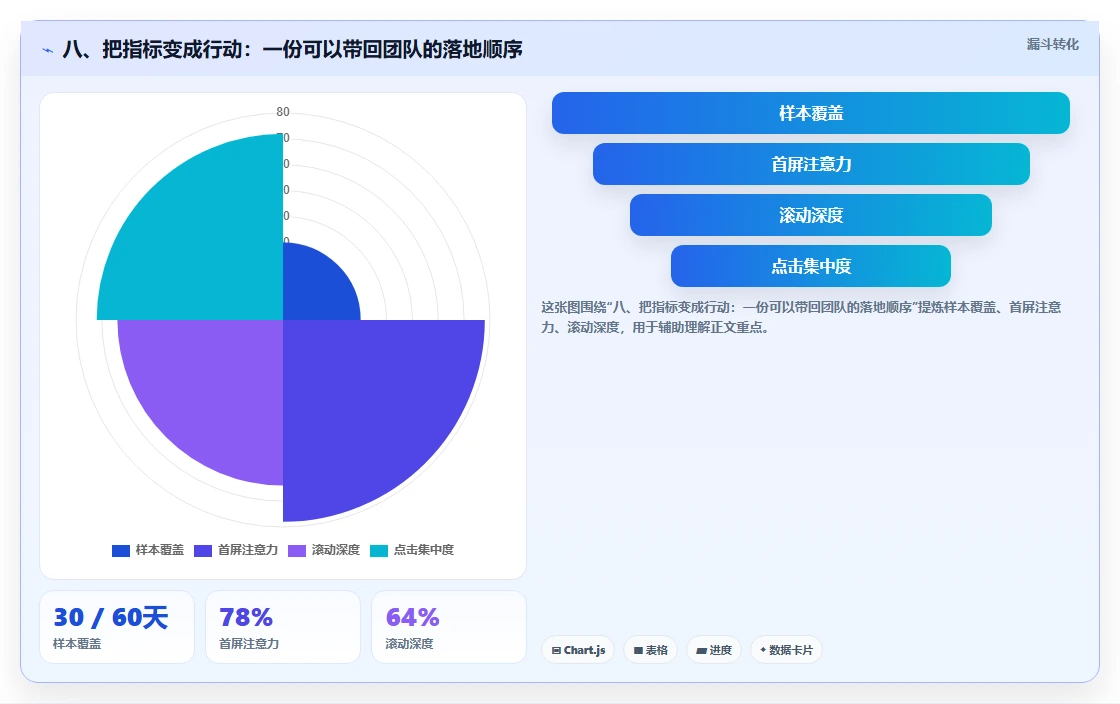This screenshot has width=1120, height=704.
Task: Click the 表格 tag chip
Action: (x=651, y=650)
